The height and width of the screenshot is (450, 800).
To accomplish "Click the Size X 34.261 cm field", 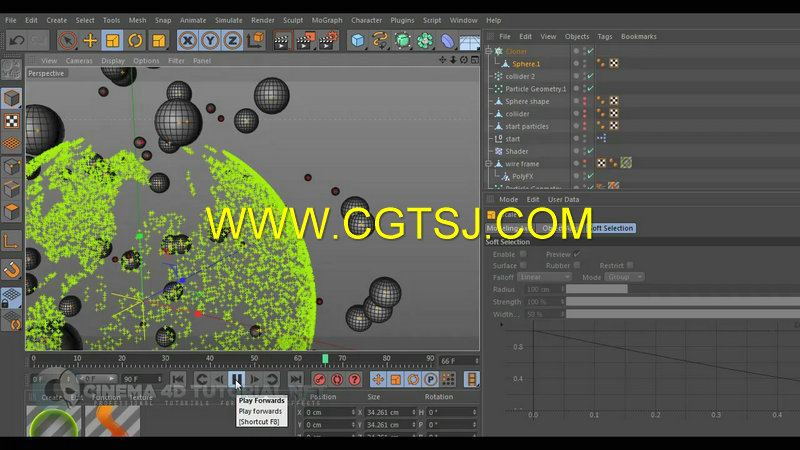I will pyautogui.click(x=389, y=412).
